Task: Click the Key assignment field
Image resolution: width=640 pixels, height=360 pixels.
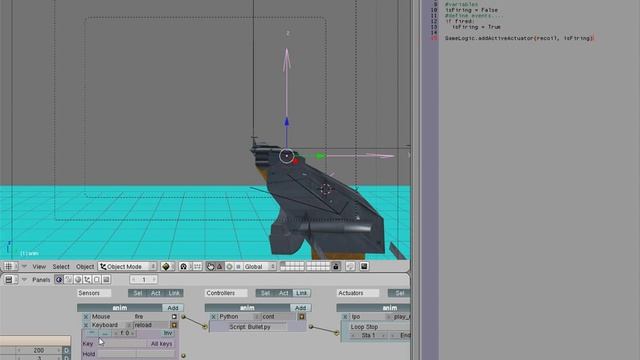Action: pyautogui.click(x=122, y=344)
